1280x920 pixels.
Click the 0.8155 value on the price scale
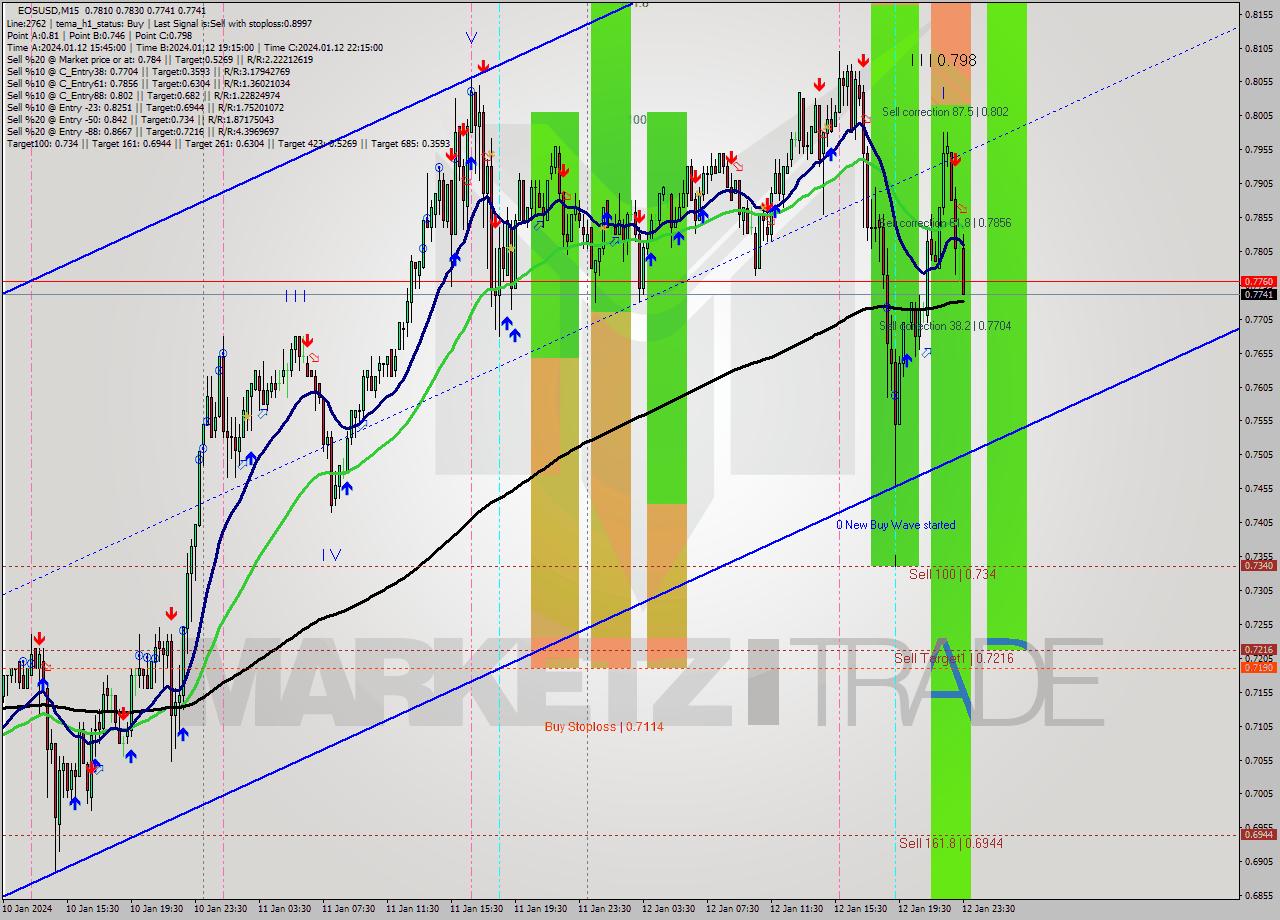[1258, 14]
